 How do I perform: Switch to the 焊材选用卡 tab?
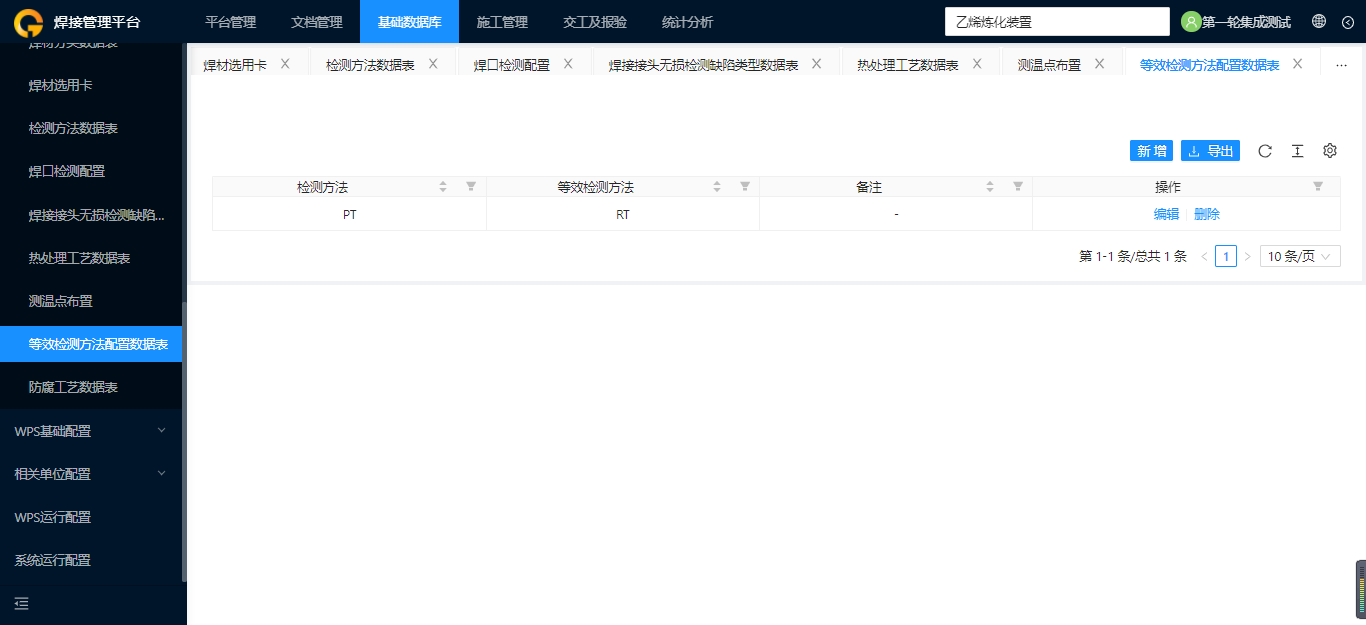[x=235, y=65]
